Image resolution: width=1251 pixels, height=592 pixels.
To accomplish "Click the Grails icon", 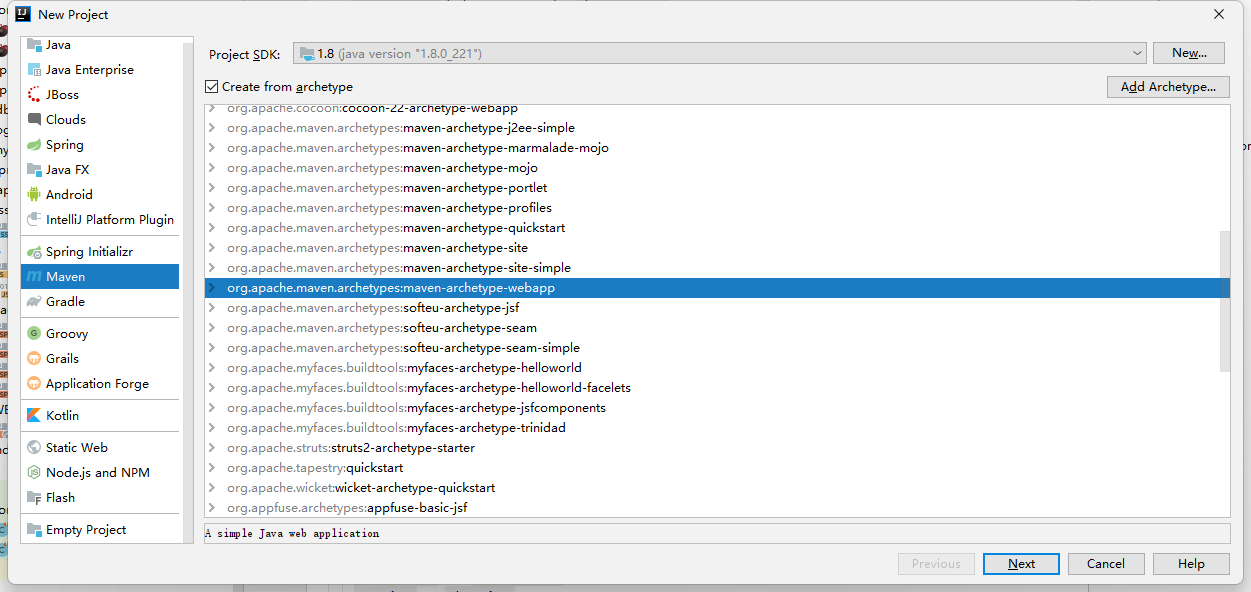I will tap(34, 359).
